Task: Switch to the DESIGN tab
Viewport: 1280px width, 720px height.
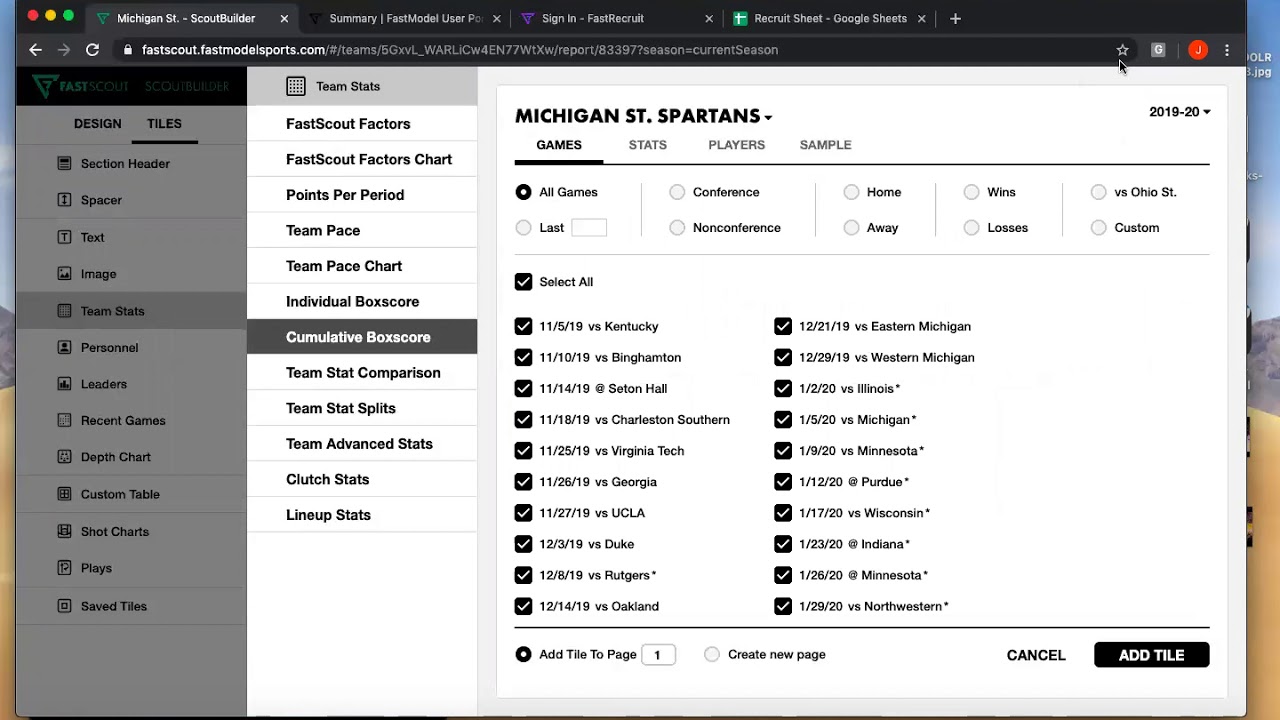Action: click(x=97, y=124)
